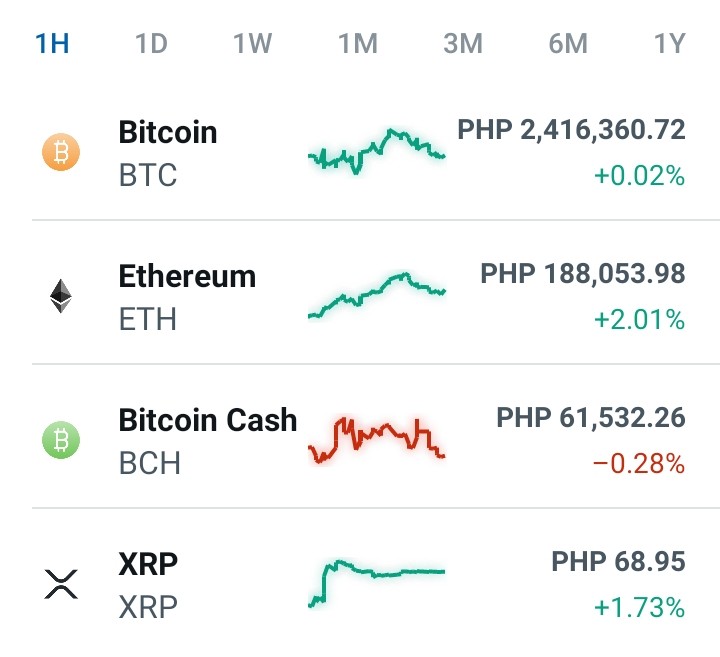View the XRP sparkline chart
720x657 pixels.
coord(377,584)
